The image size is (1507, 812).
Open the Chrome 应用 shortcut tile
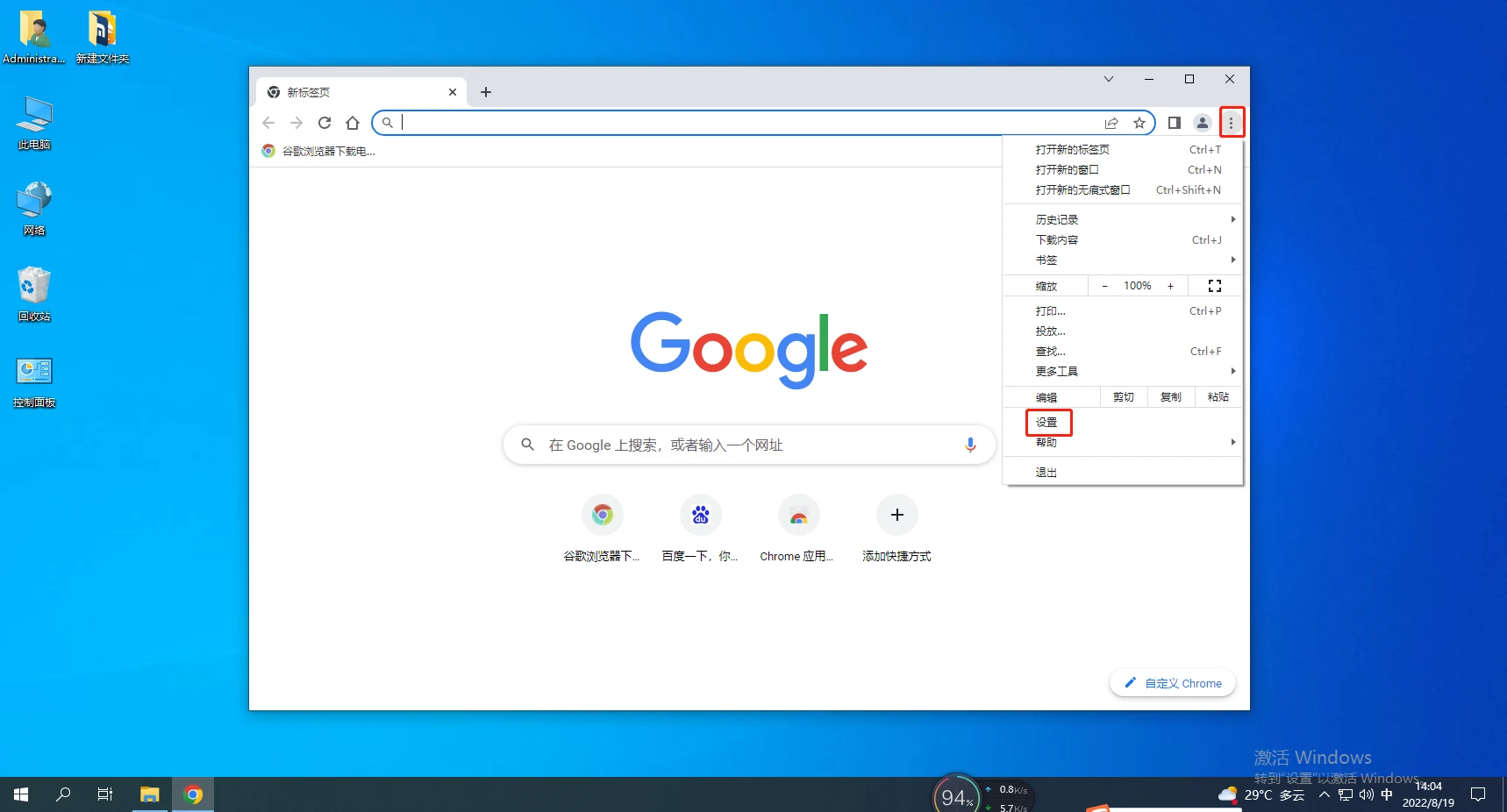798,528
